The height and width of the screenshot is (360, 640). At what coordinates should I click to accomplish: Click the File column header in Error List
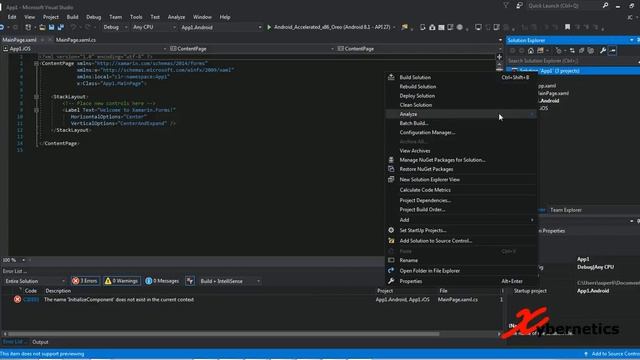pyautogui.click(x=443, y=291)
